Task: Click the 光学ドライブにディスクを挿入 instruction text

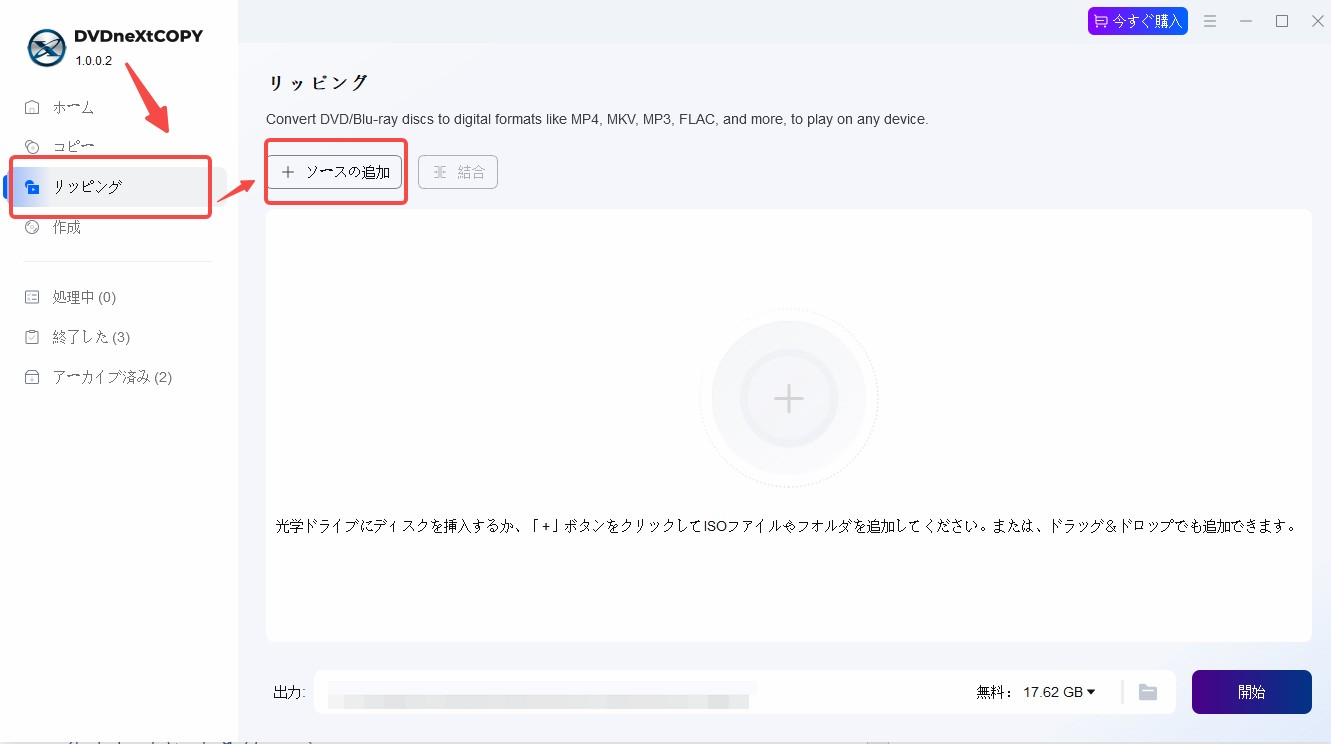Action: [x=787, y=525]
